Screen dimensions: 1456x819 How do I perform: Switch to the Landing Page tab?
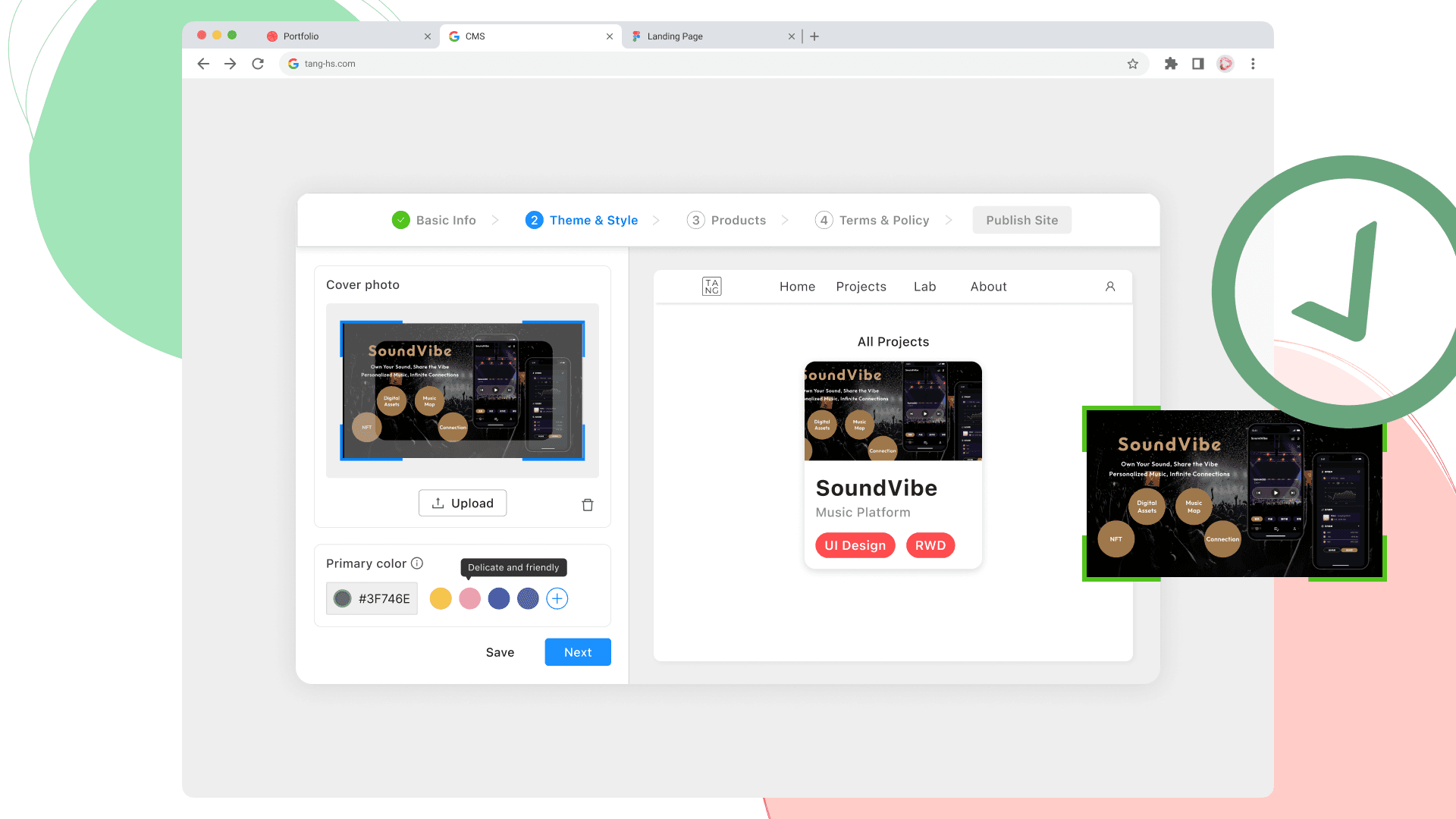pos(675,36)
